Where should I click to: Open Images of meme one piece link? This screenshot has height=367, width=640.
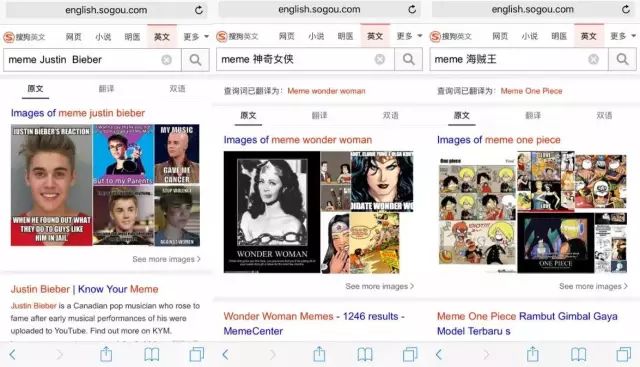pyautogui.click(x=498, y=140)
